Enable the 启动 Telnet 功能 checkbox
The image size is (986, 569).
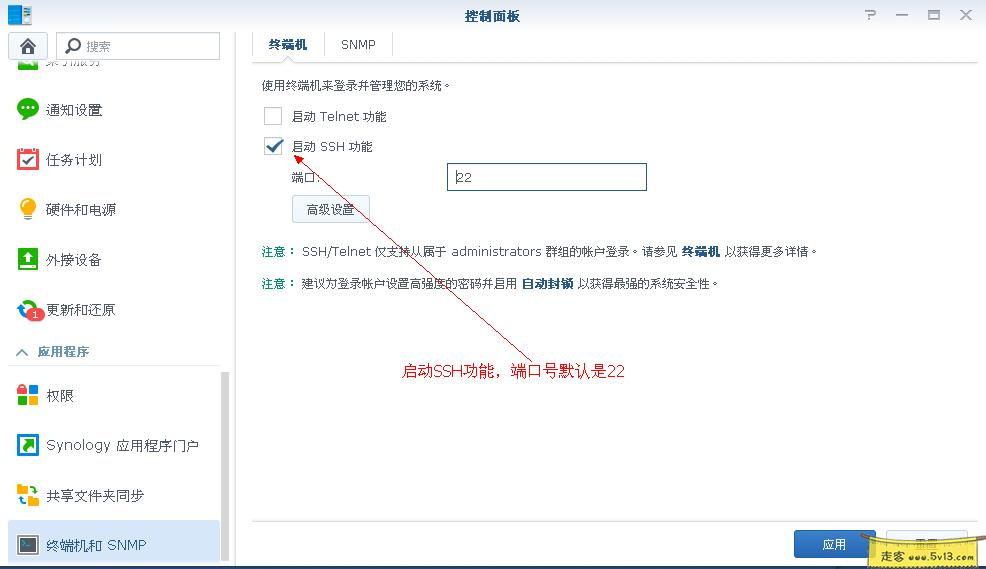273,116
